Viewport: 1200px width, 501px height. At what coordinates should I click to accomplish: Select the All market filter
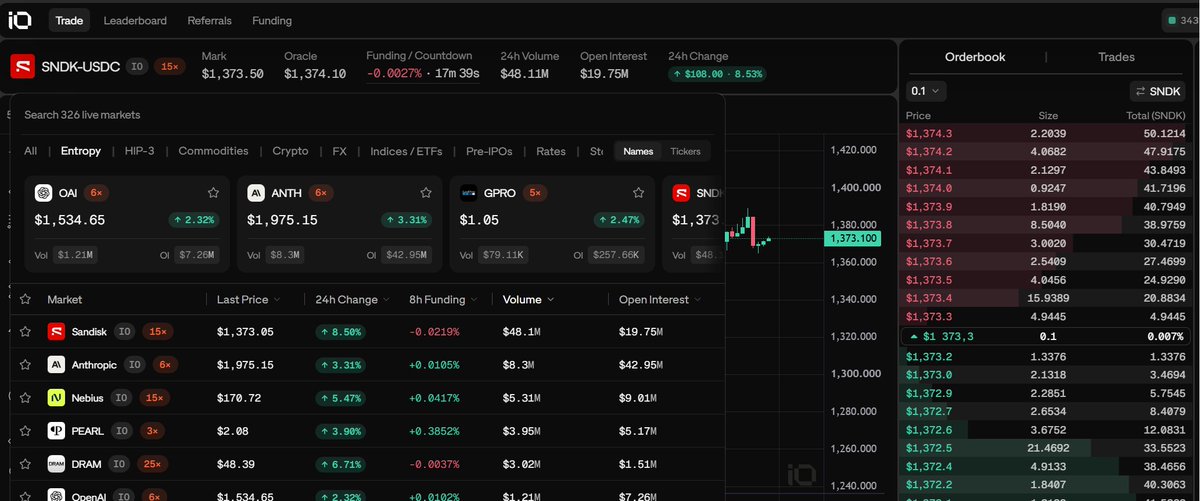point(31,151)
